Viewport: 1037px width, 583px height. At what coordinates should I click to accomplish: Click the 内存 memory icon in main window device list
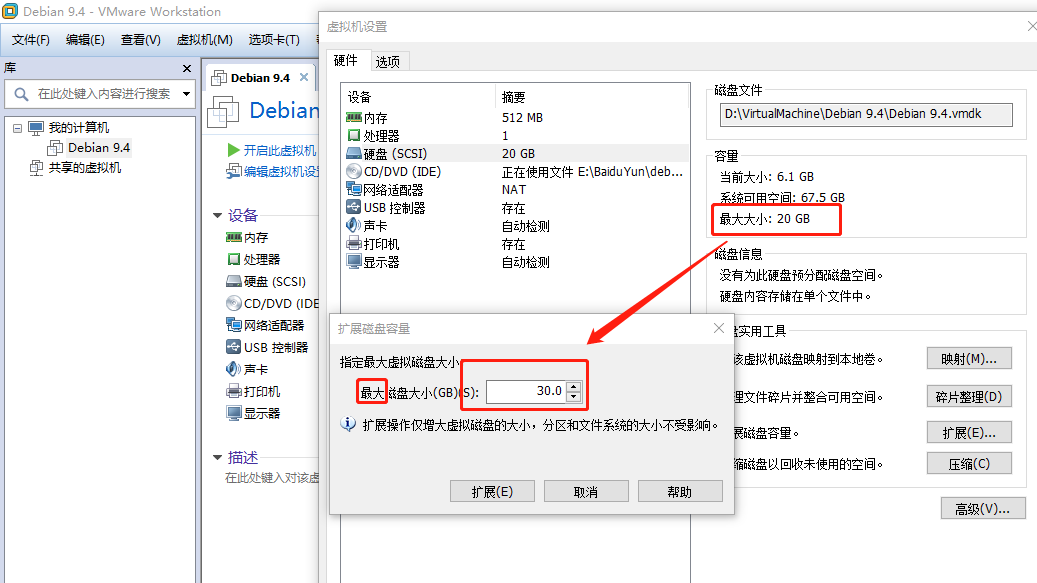233,237
